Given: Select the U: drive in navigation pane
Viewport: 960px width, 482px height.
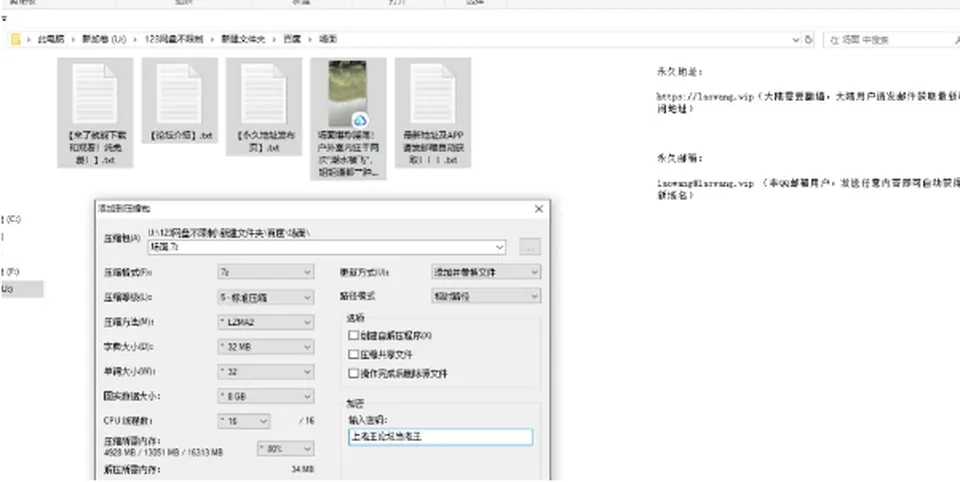Looking at the screenshot, I should click(x=22, y=289).
